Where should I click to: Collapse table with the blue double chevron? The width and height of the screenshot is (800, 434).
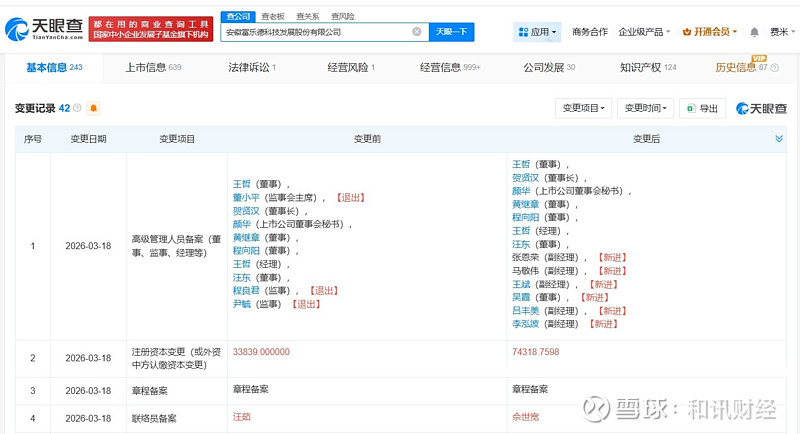(x=779, y=139)
